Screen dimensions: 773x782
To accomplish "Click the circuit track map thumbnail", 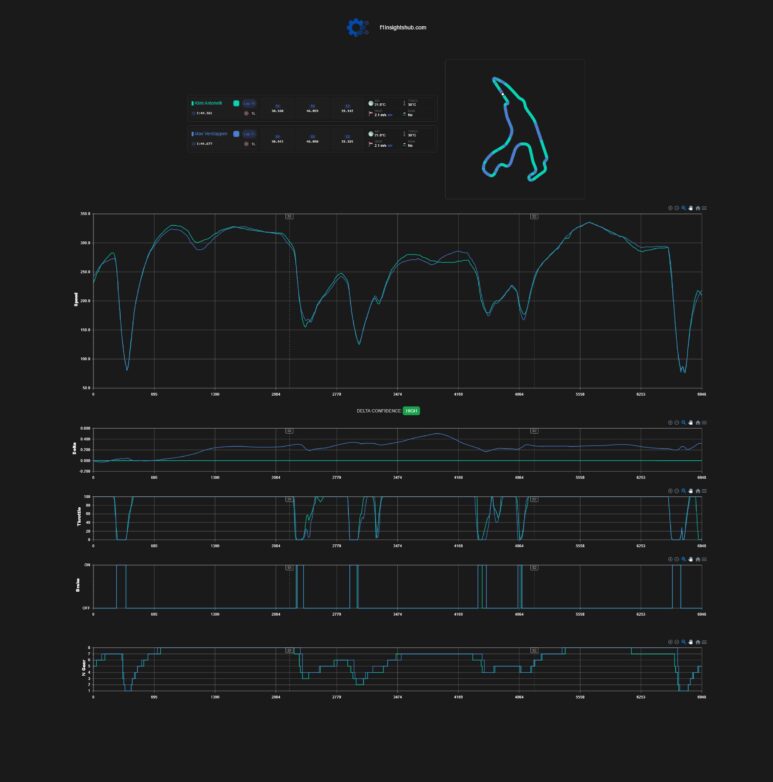I will click(x=515, y=129).
